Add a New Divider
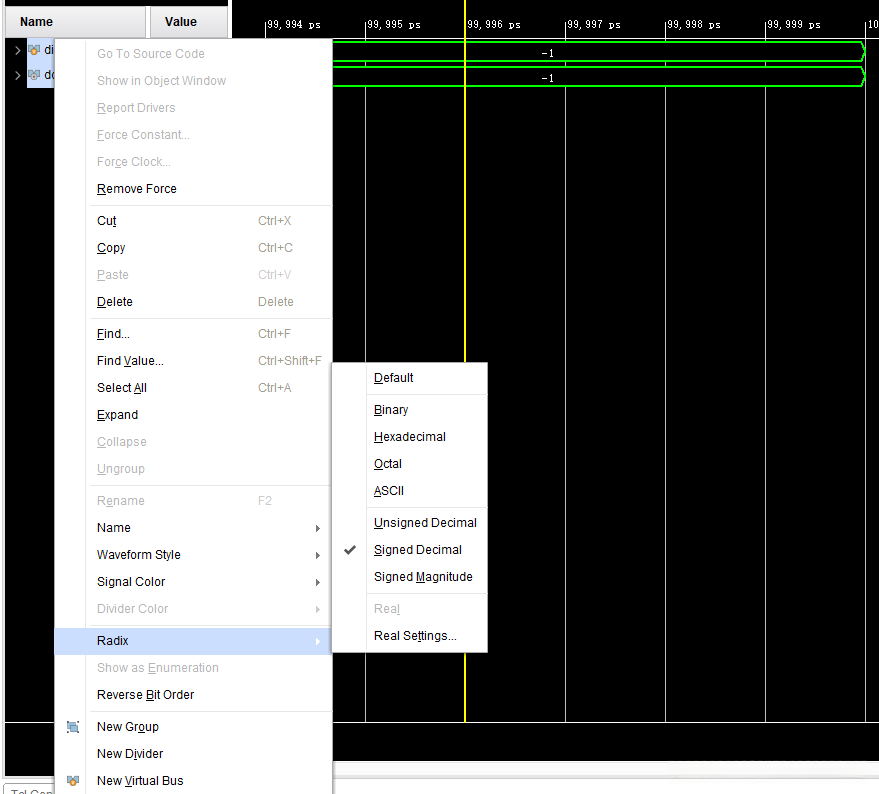Screen dimensions: 879x794 click(x=193, y=754)
